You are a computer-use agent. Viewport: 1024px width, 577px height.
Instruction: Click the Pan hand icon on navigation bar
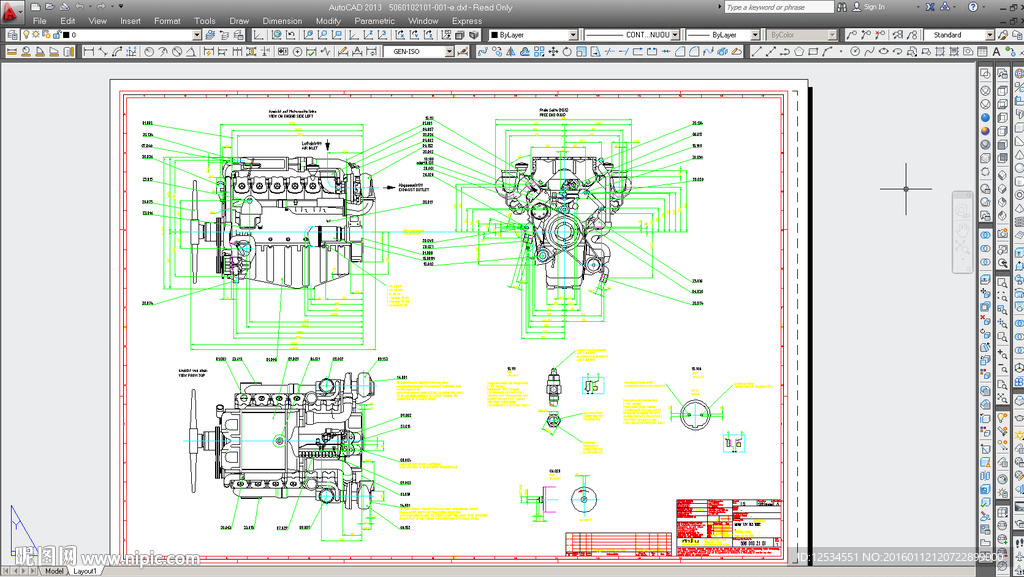pyautogui.click(x=963, y=229)
